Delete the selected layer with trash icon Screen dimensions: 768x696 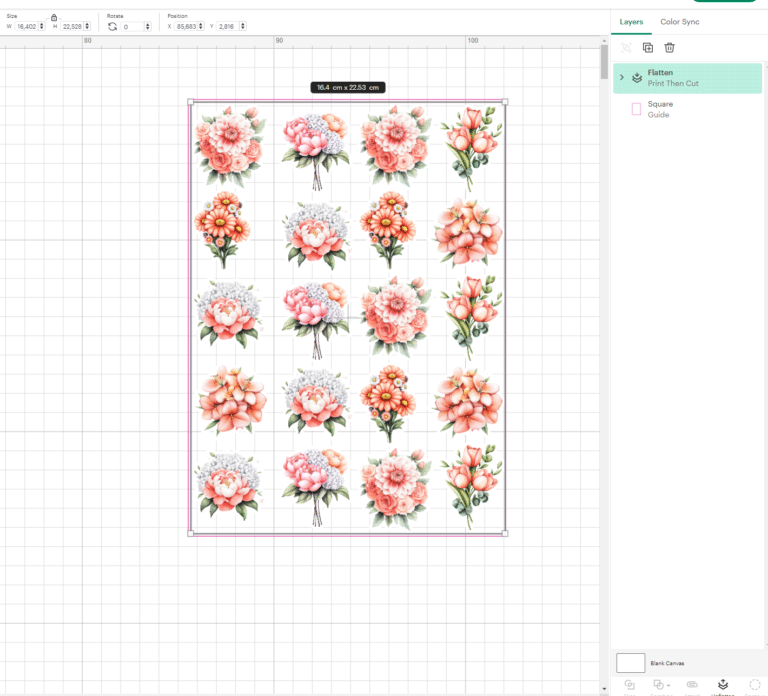669,48
